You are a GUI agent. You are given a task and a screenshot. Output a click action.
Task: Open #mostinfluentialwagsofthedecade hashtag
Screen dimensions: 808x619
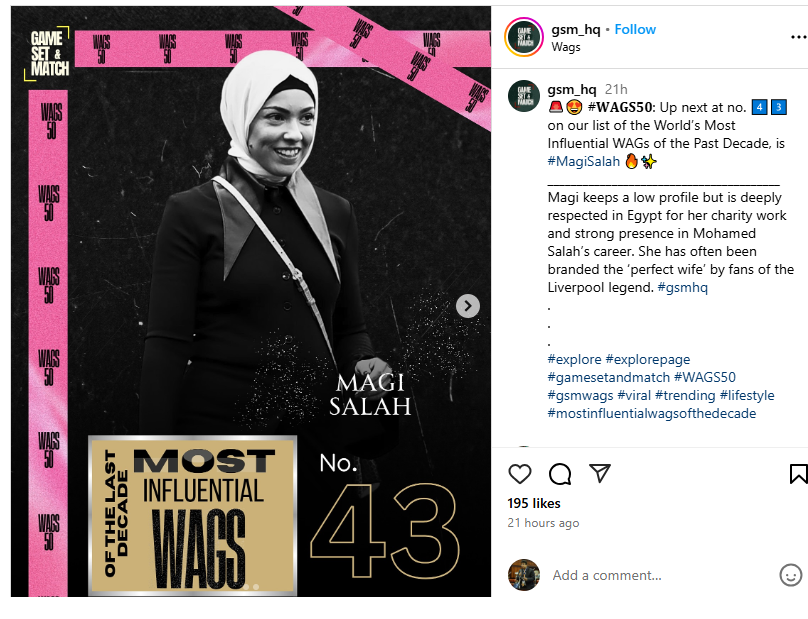point(652,413)
